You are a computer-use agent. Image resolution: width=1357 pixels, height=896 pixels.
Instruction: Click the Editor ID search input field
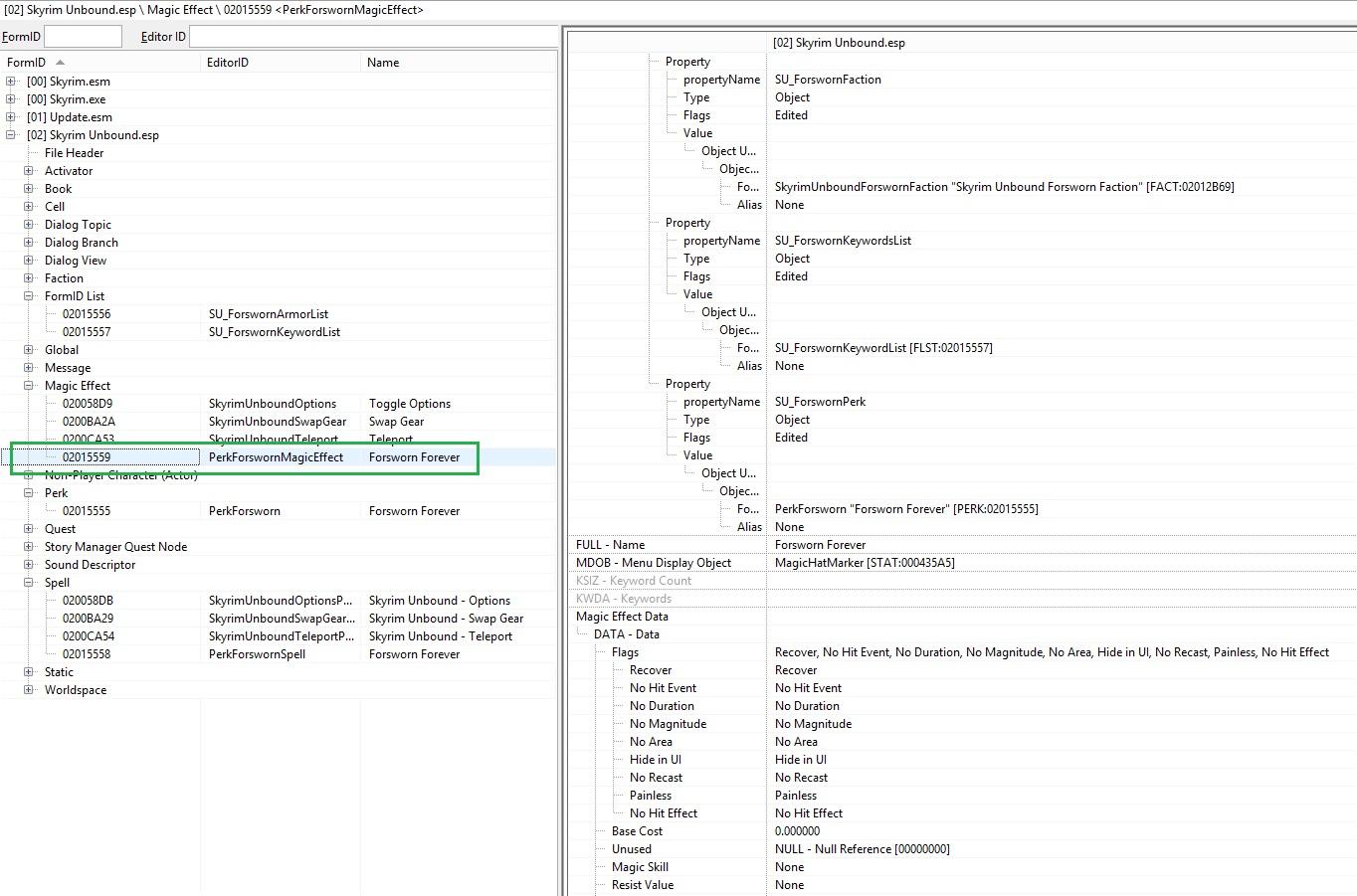[x=373, y=37]
